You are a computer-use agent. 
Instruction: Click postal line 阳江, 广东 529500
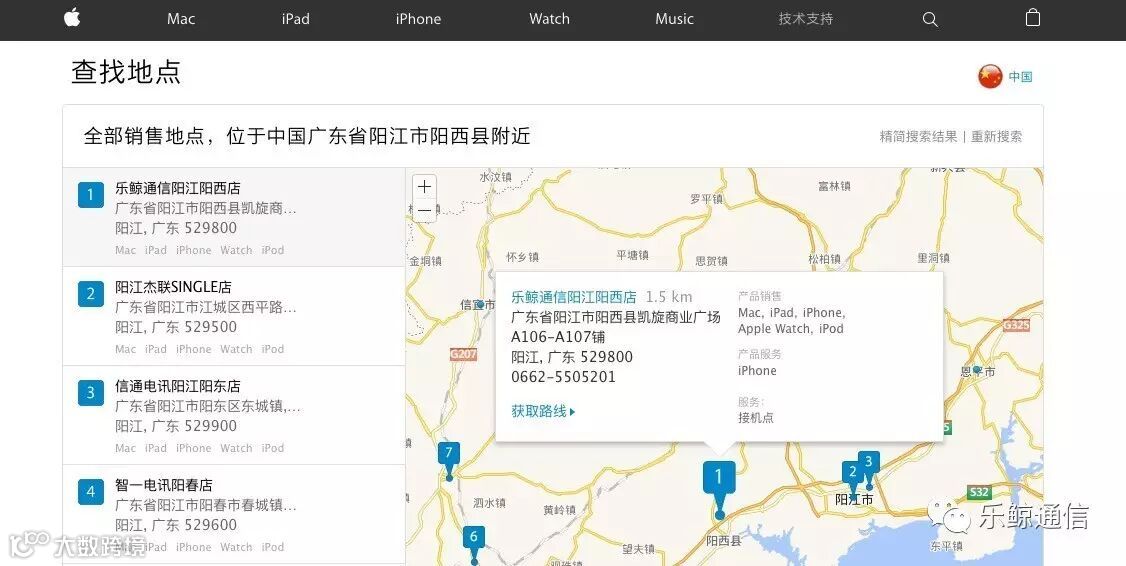coord(176,327)
